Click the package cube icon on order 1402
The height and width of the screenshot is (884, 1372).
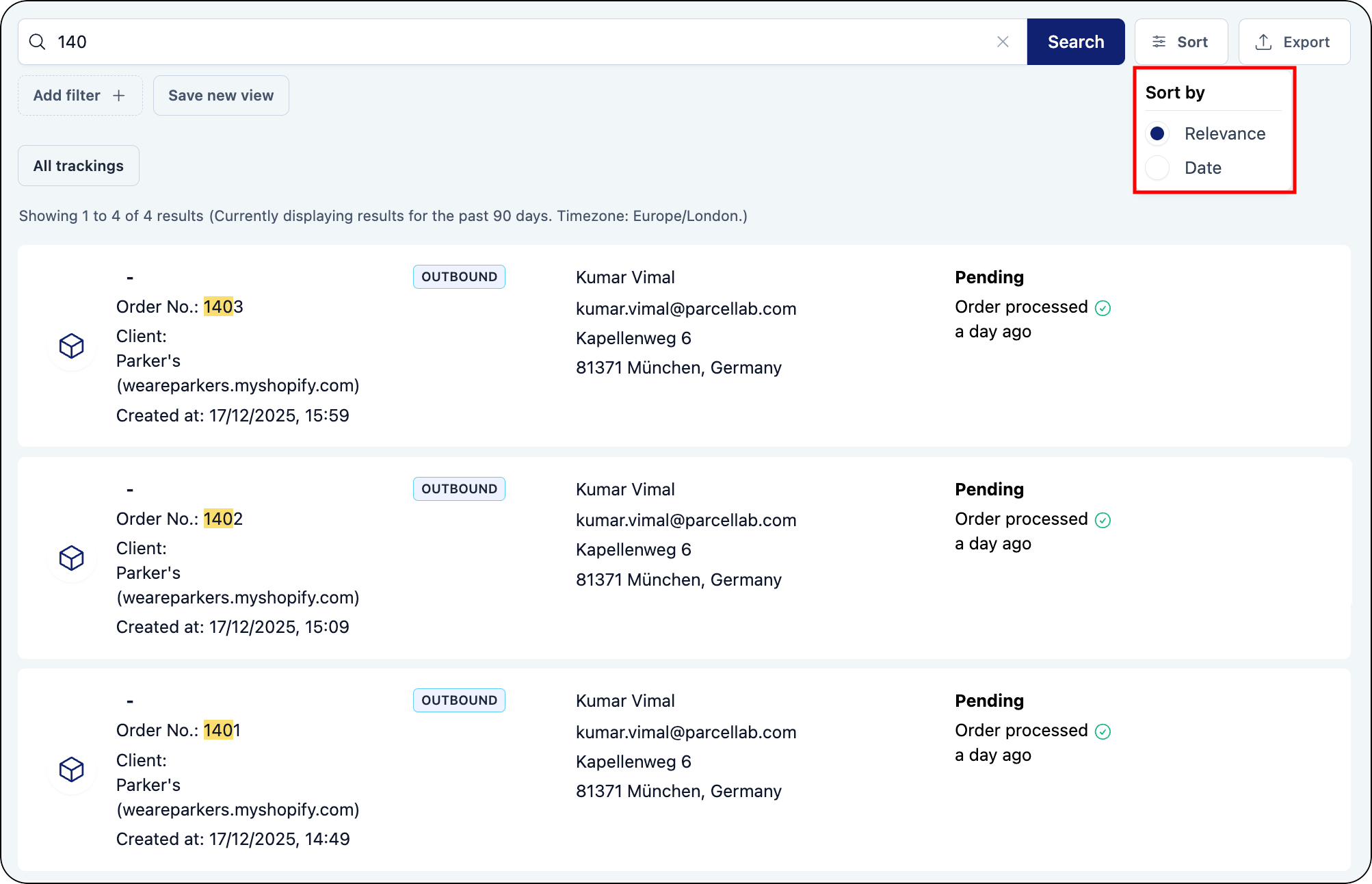click(71, 558)
